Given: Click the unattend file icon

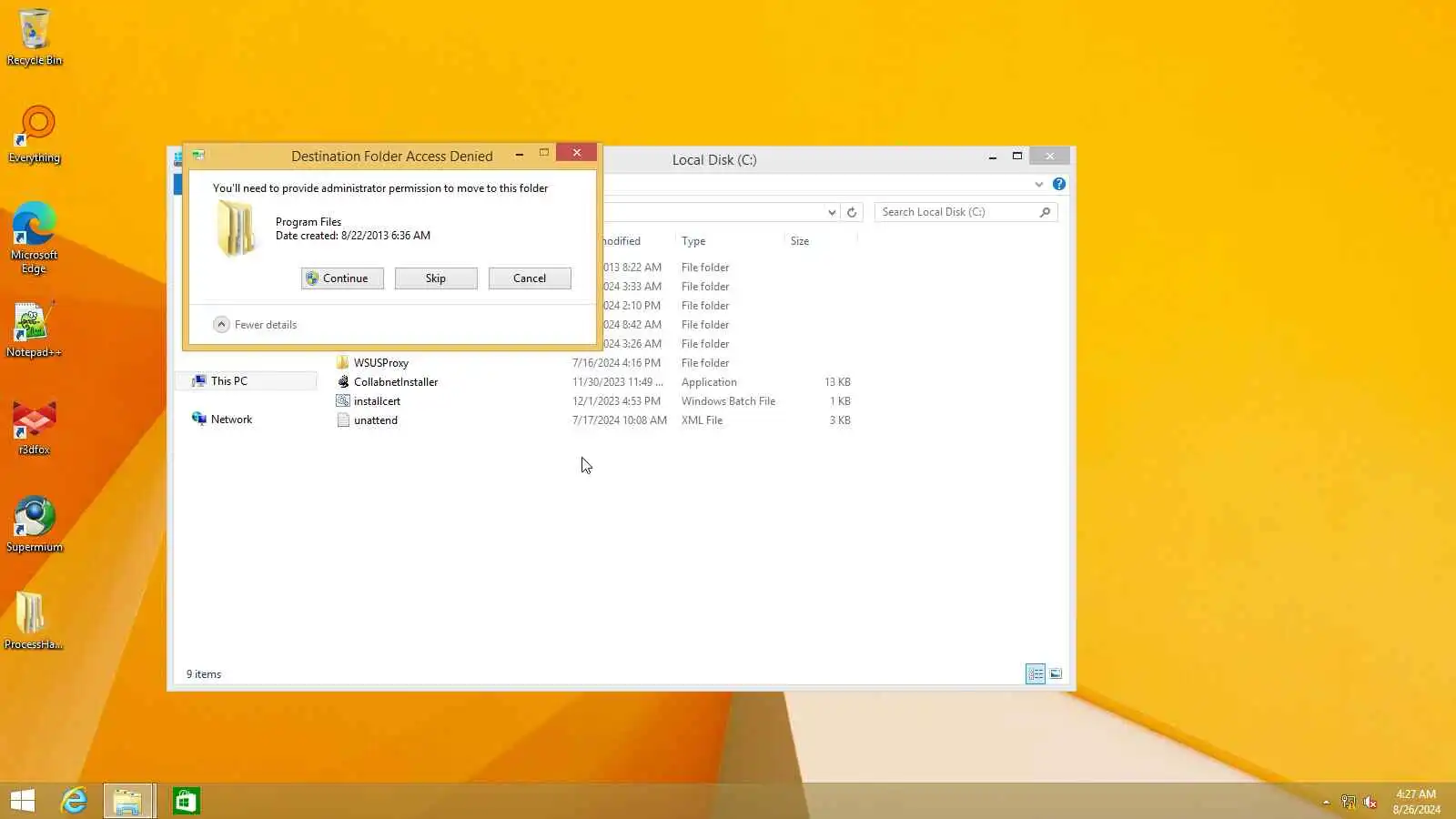Looking at the screenshot, I should [343, 420].
